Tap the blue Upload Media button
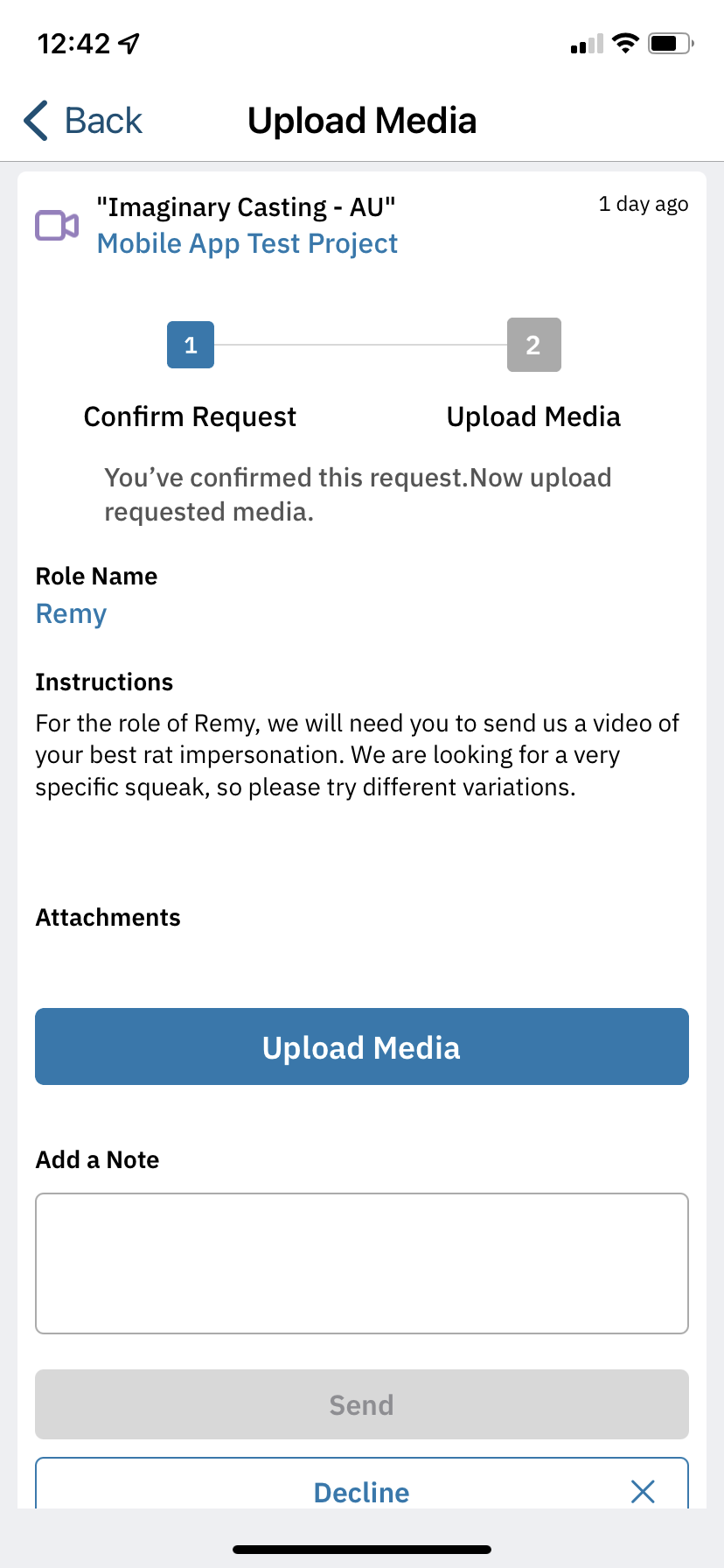The image size is (724, 1568). click(x=362, y=1046)
